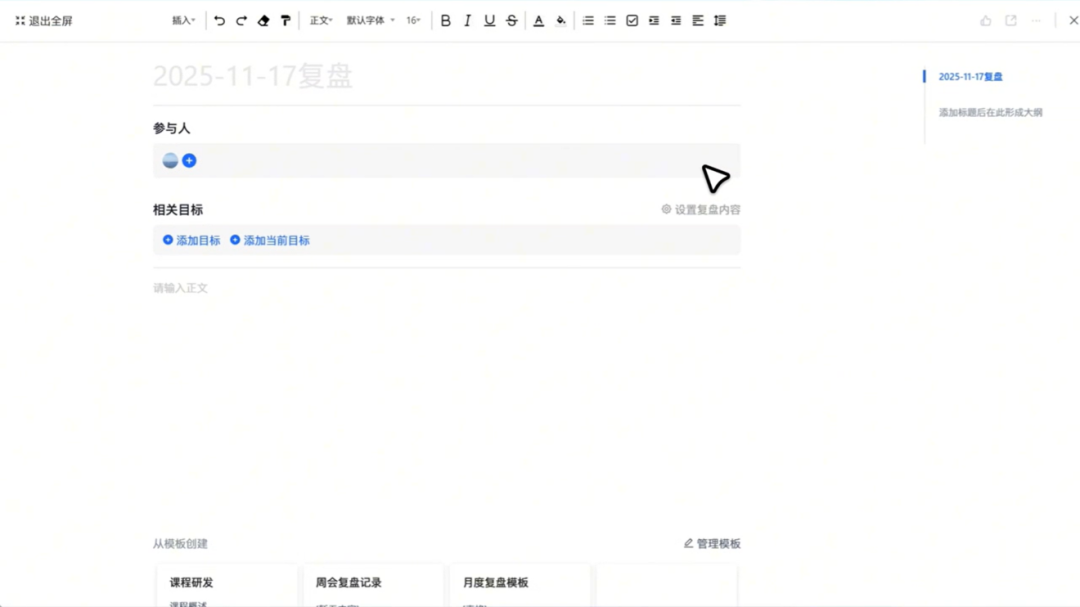Screen dimensions: 1080x607
Task: Click the participant avatar
Action: (170, 161)
